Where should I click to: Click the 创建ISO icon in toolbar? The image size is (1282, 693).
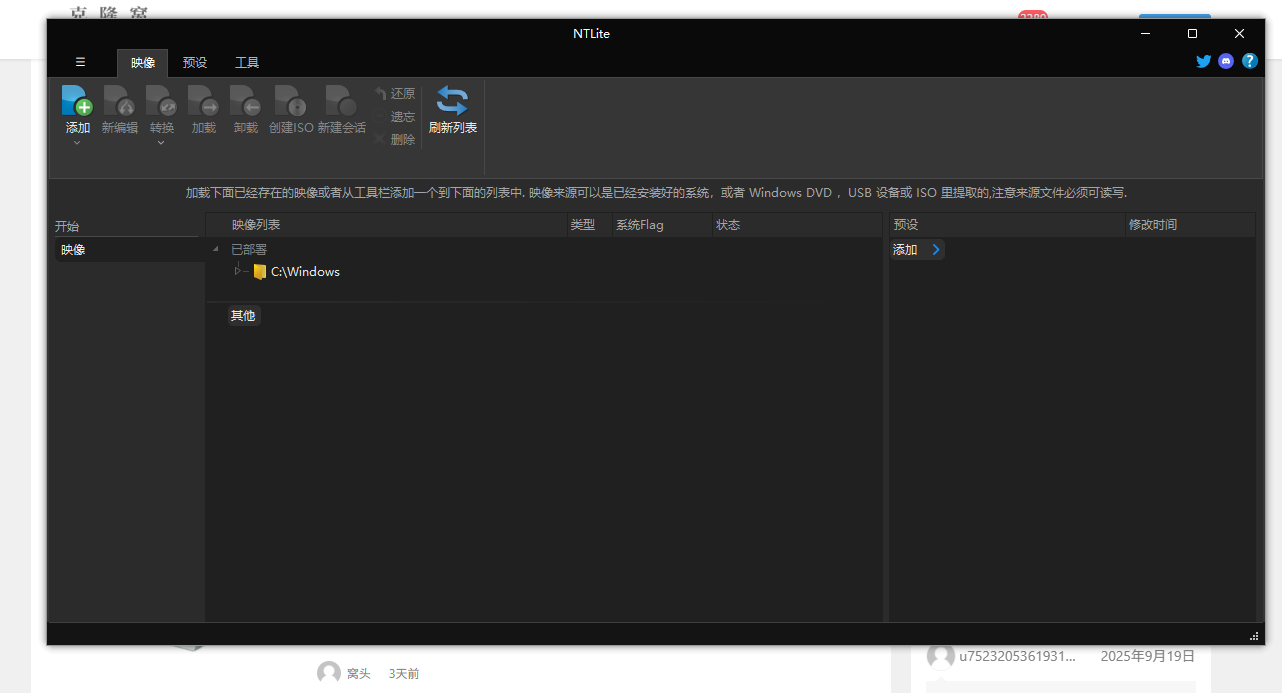pos(291,102)
